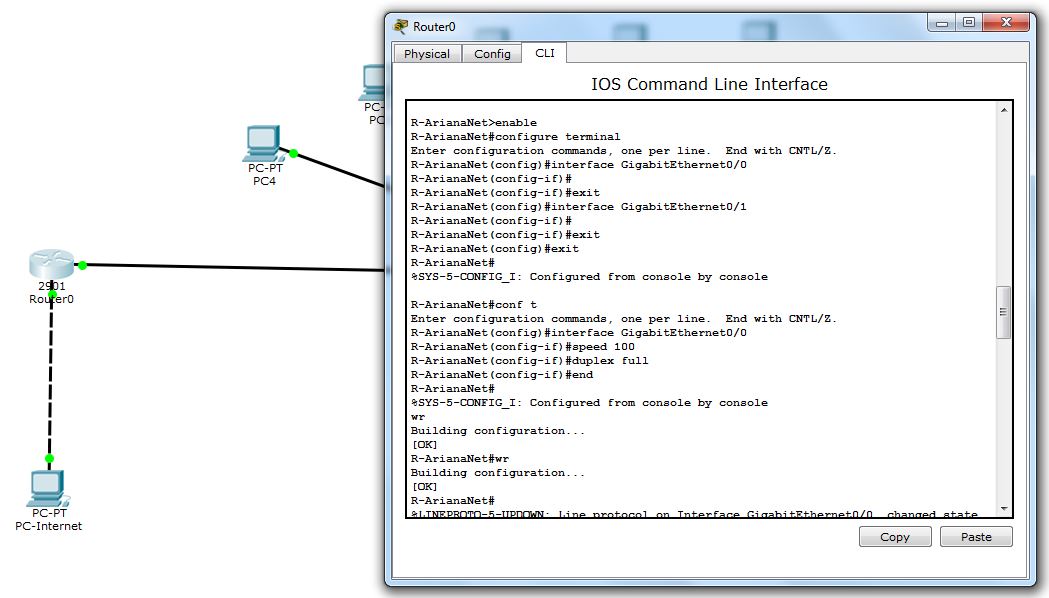Screen dimensions: 1049x598
Task: Select the CLI tab
Action: (545, 53)
